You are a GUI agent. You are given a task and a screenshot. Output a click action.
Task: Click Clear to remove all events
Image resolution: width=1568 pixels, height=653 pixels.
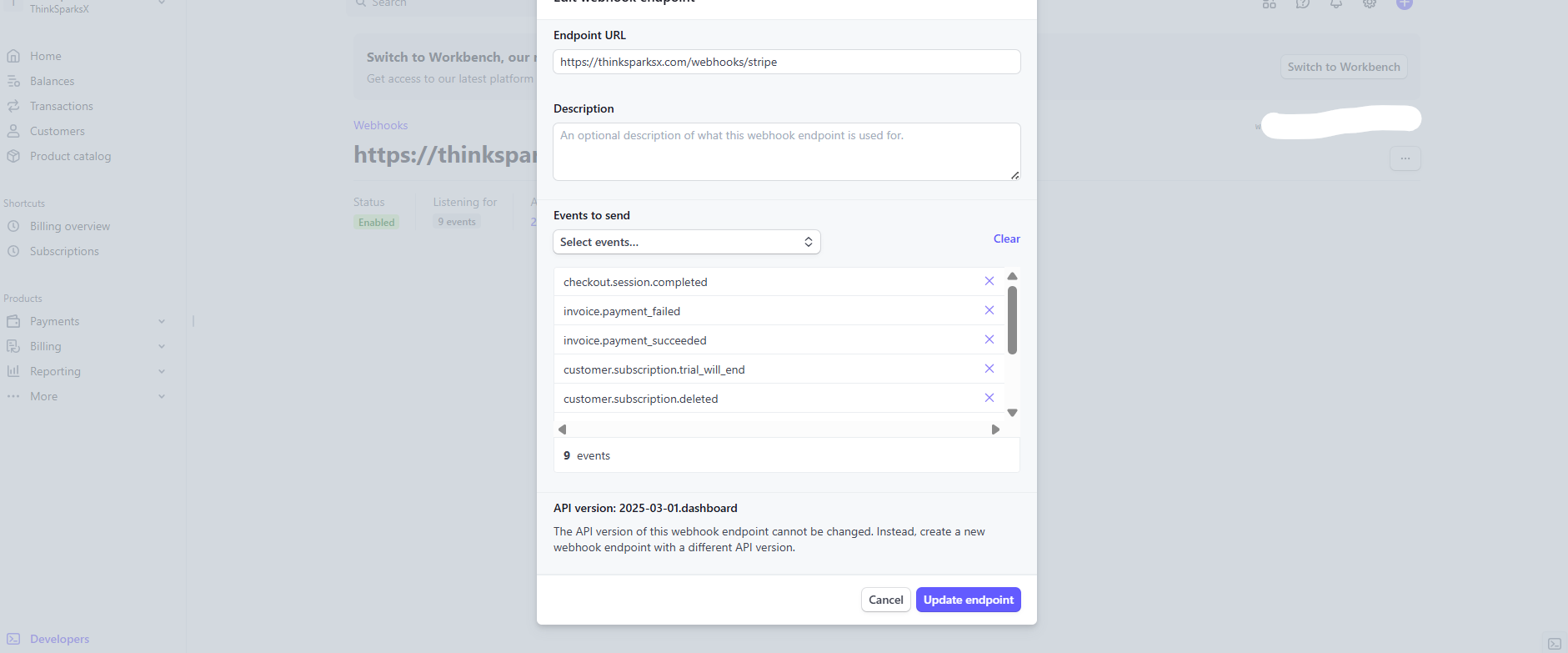1007,239
